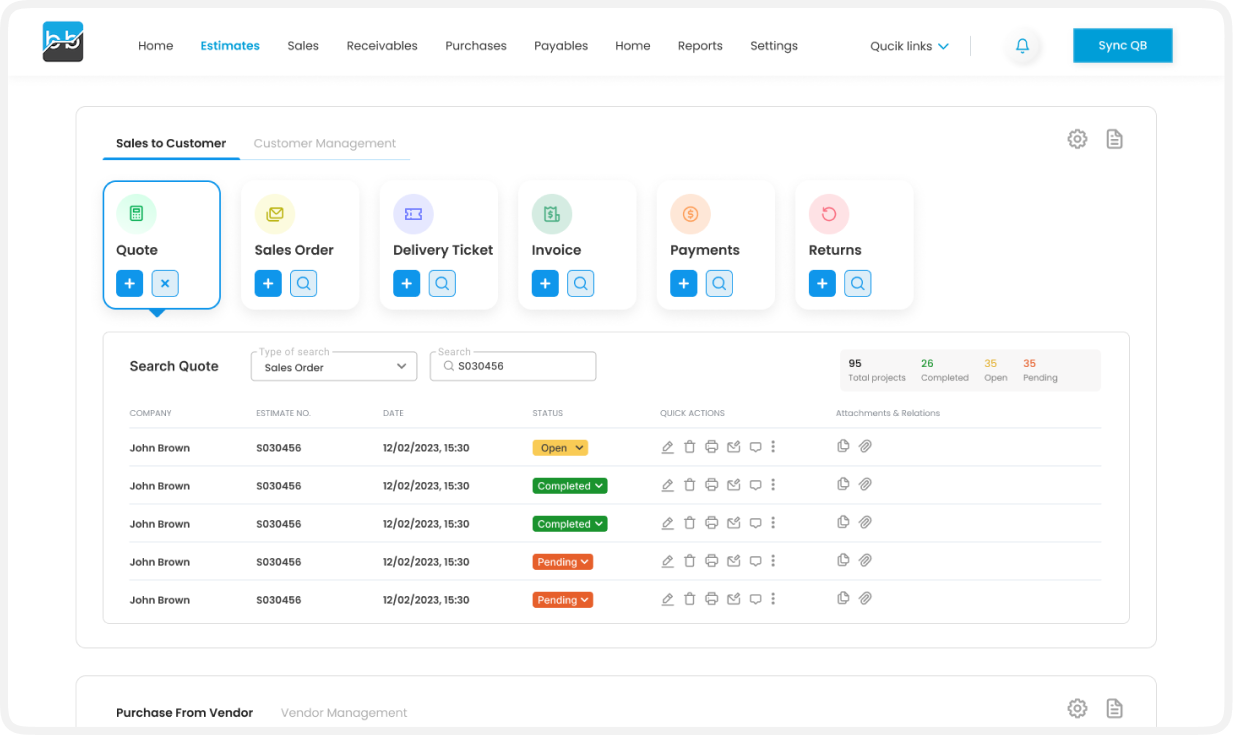Switch to Vendor Management tab
This screenshot has width=1233, height=735.
pos(344,713)
